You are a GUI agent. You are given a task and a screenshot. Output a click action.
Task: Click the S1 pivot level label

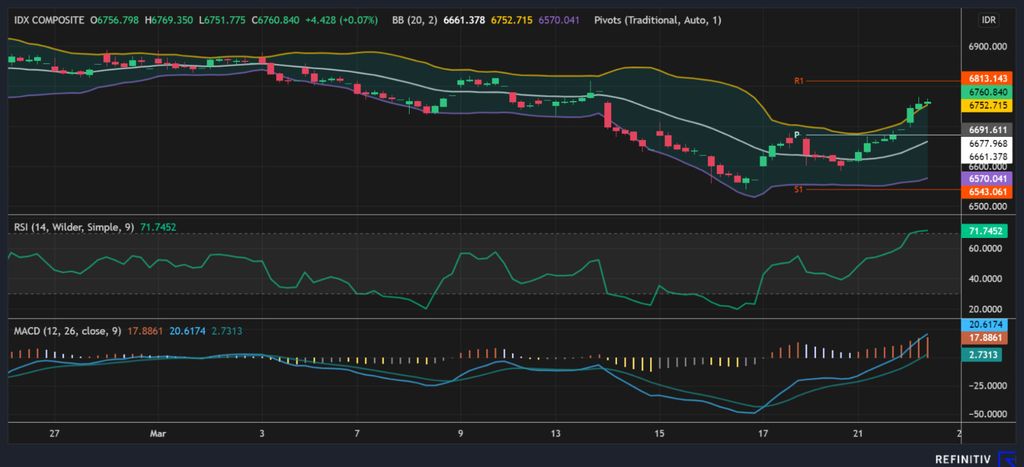tap(799, 189)
